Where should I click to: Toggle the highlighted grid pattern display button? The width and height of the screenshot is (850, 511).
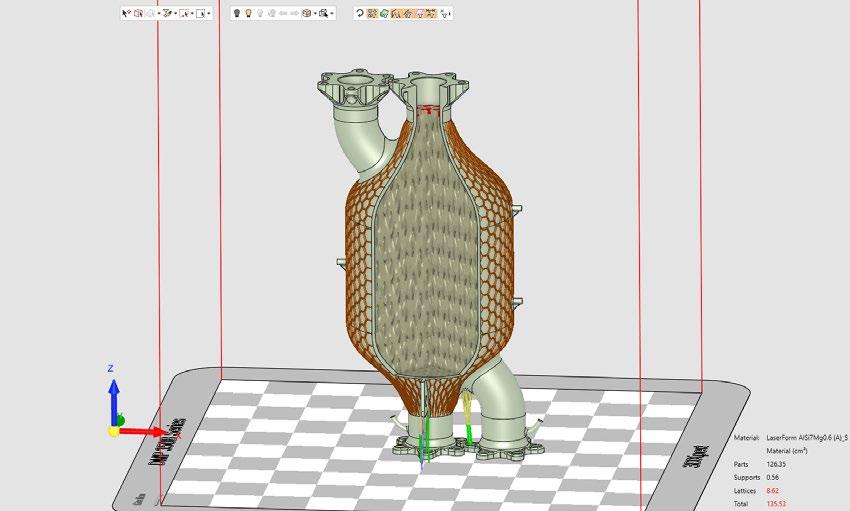pos(372,13)
